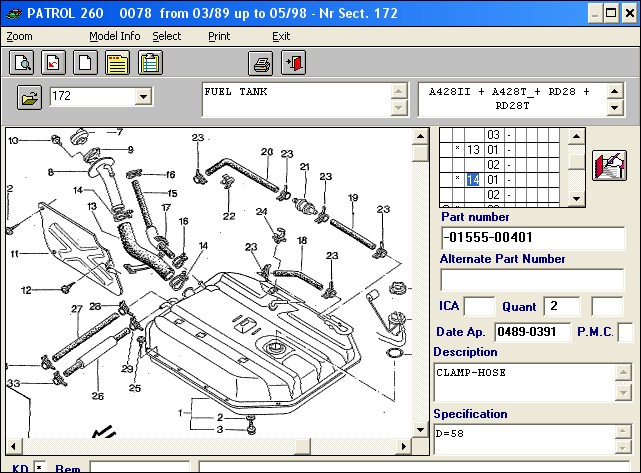Maximize the PATROL 260 window

611,13
